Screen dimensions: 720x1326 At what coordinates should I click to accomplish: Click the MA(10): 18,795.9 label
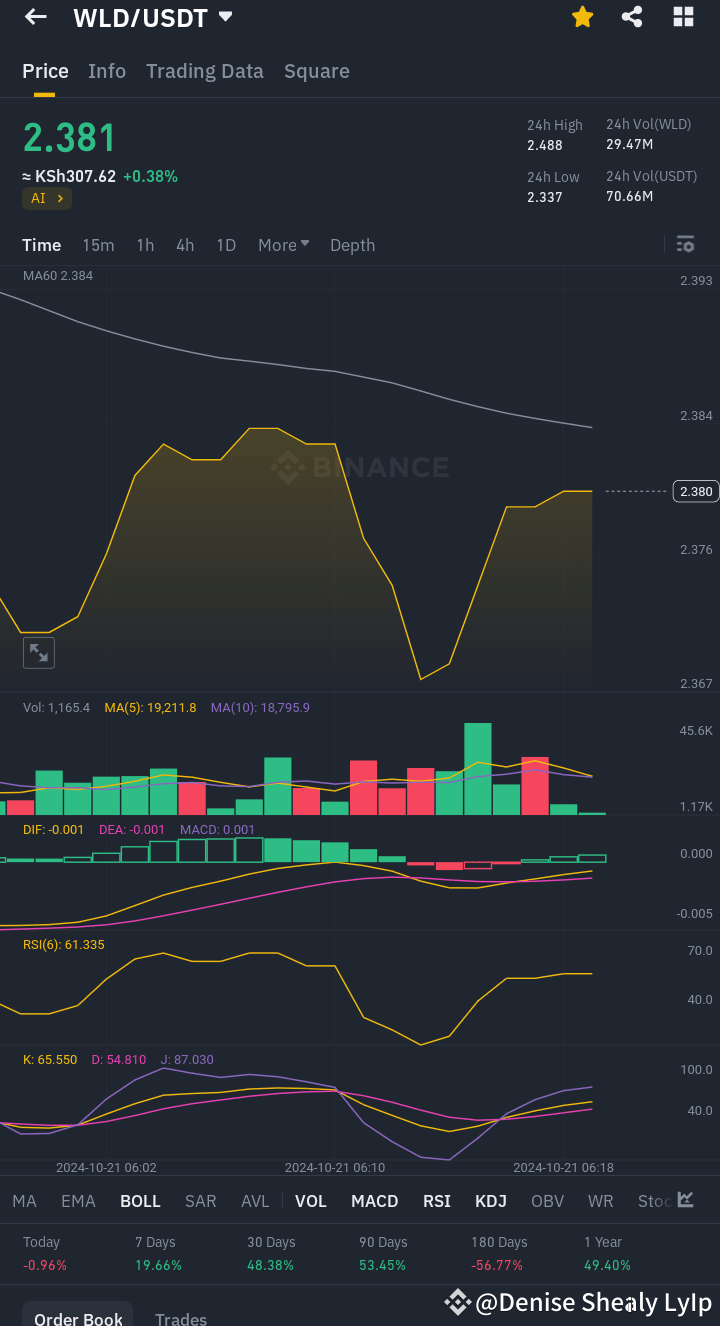click(x=260, y=707)
